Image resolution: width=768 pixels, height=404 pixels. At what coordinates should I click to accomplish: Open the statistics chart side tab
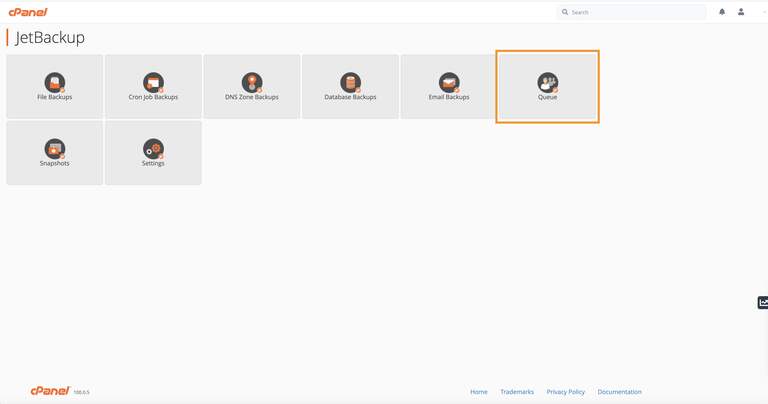(x=763, y=303)
